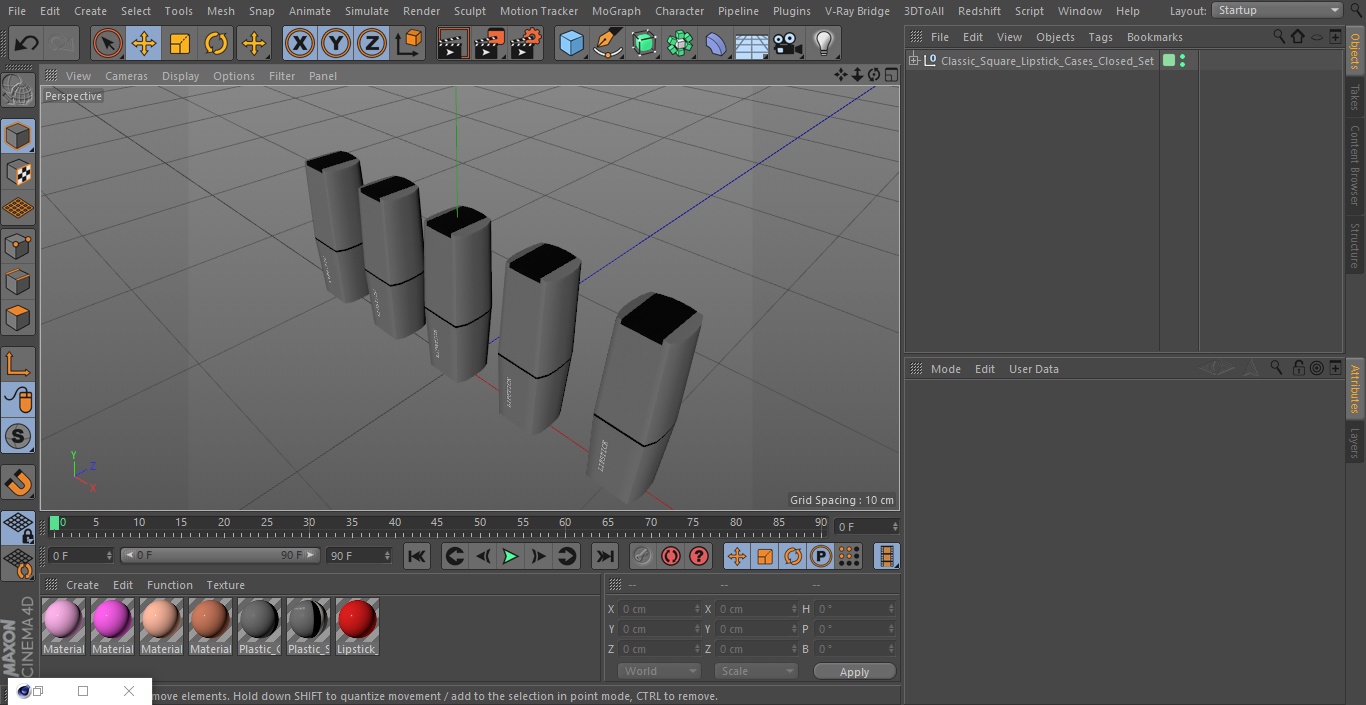The width and height of the screenshot is (1366, 705).
Task: Open the Mesh menu
Action: [x=221, y=11]
